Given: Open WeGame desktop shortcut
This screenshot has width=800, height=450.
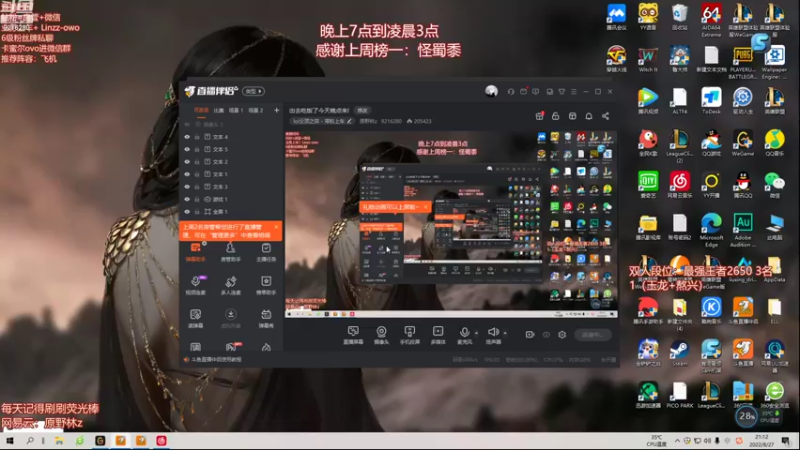Looking at the screenshot, I should (x=743, y=142).
